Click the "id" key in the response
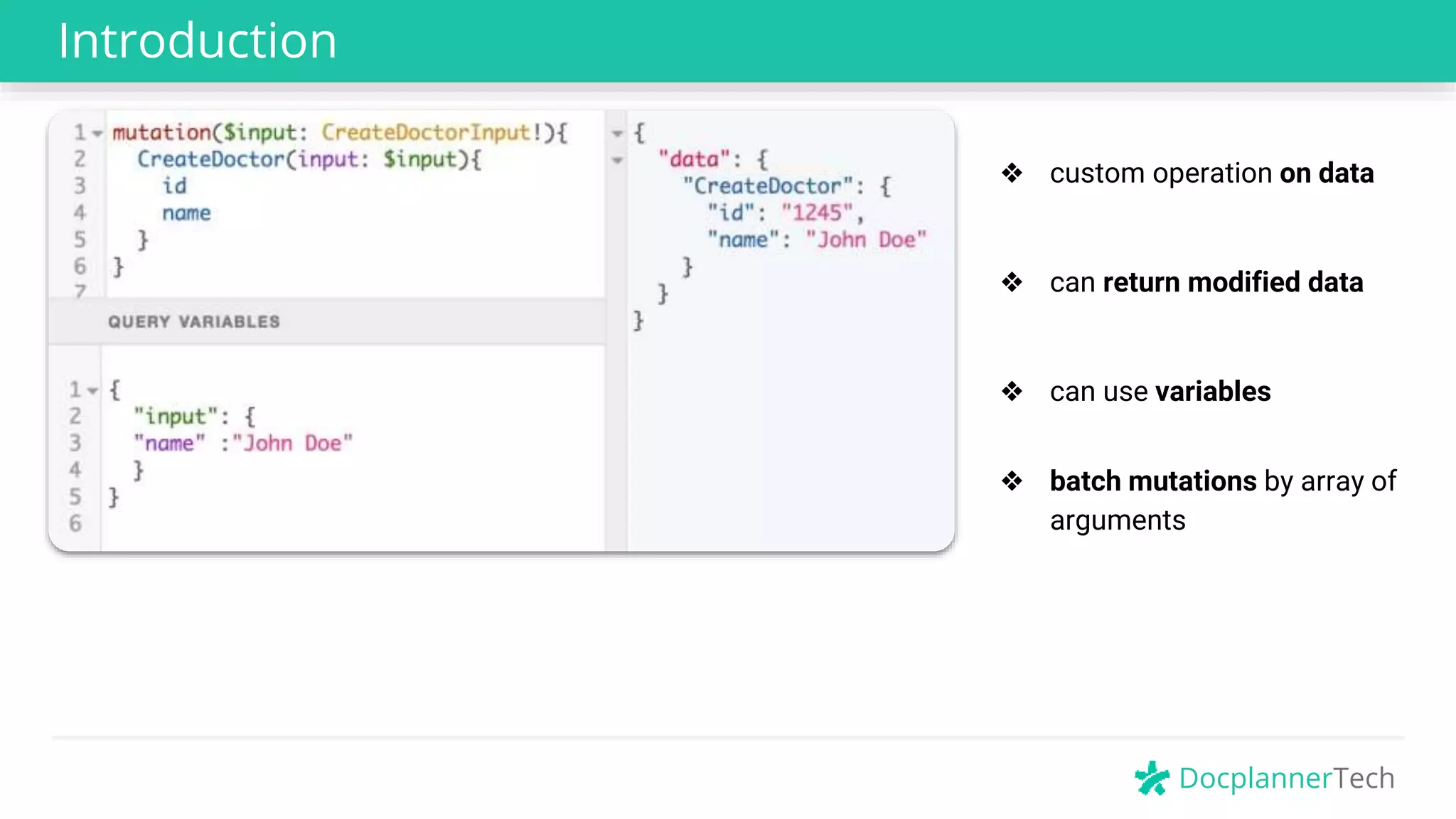Viewport: 1456px width, 819px height. [x=731, y=213]
